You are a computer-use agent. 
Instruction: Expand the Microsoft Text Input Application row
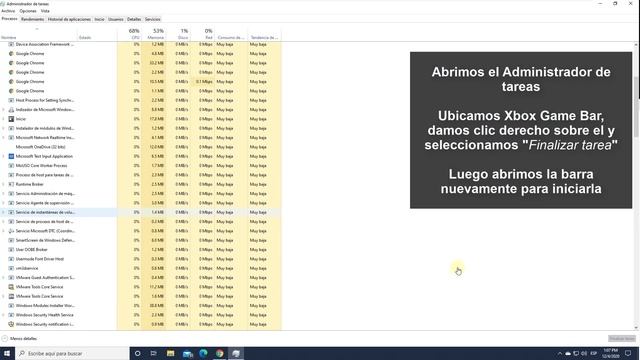point(4,156)
